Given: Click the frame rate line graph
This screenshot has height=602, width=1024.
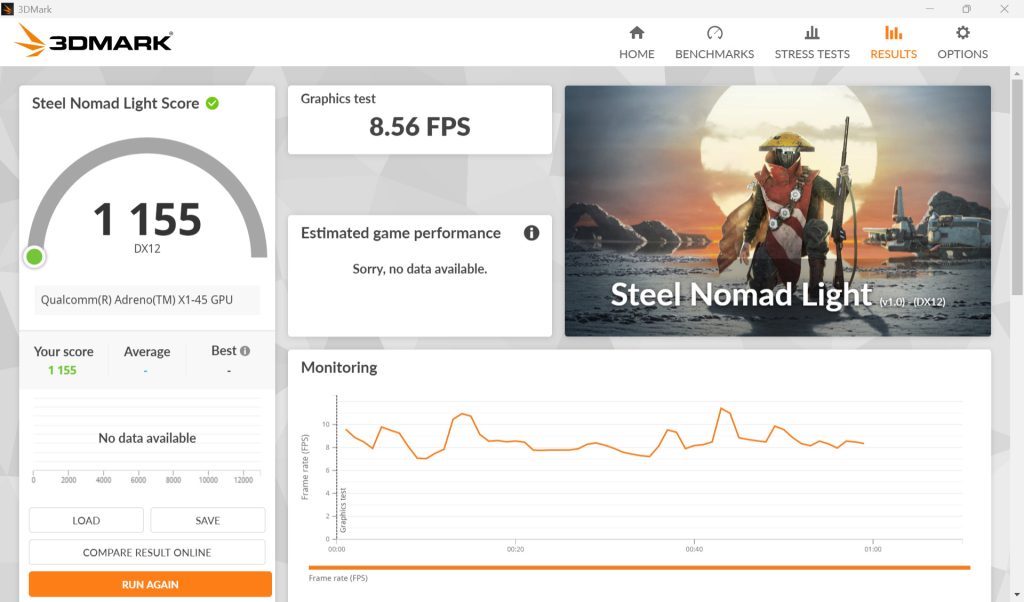Looking at the screenshot, I should pos(604,436).
